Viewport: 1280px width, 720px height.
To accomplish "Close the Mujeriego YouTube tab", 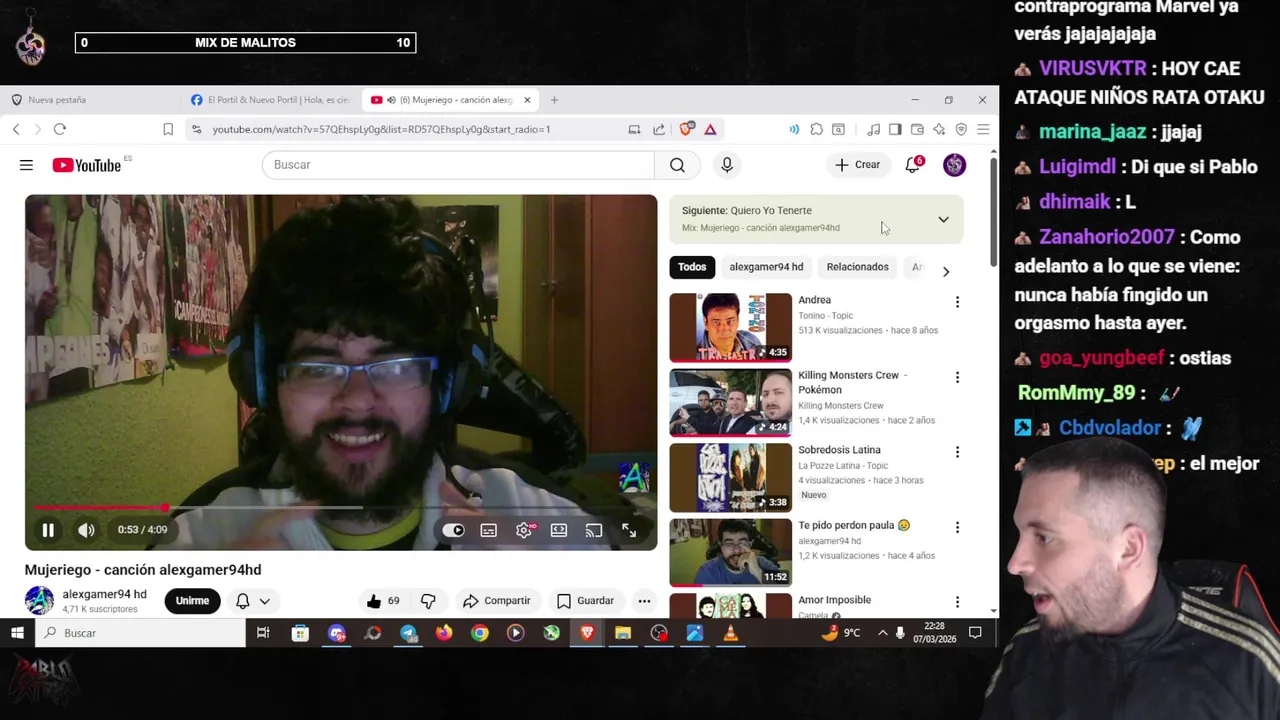I will (527, 100).
